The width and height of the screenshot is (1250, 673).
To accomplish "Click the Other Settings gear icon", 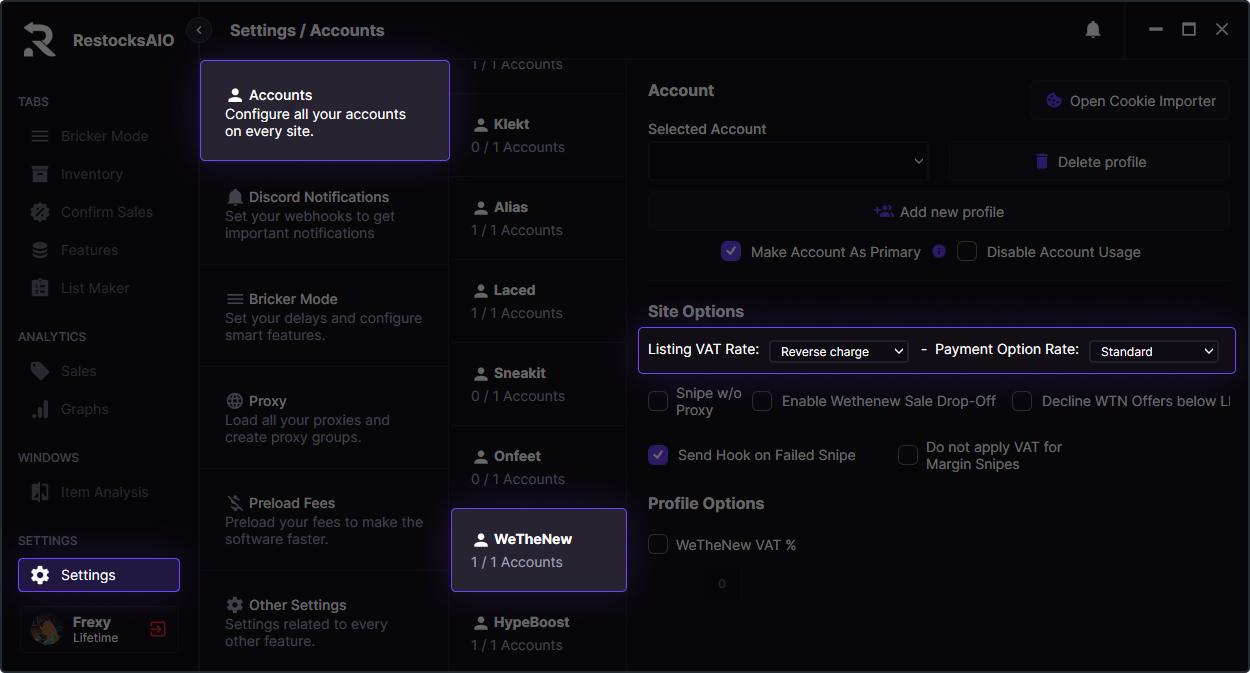I will click(235, 605).
